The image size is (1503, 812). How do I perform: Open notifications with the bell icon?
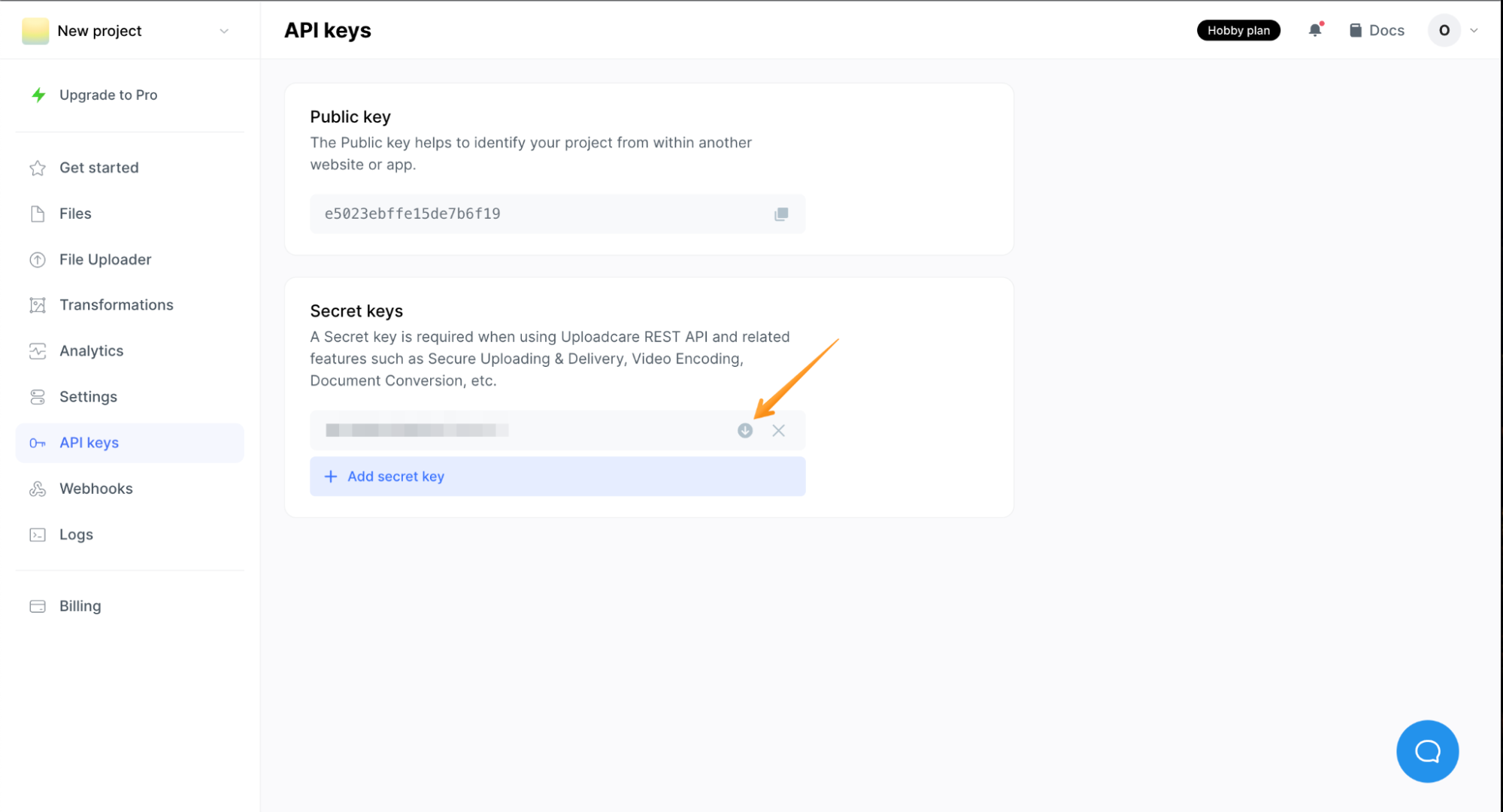(1314, 30)
